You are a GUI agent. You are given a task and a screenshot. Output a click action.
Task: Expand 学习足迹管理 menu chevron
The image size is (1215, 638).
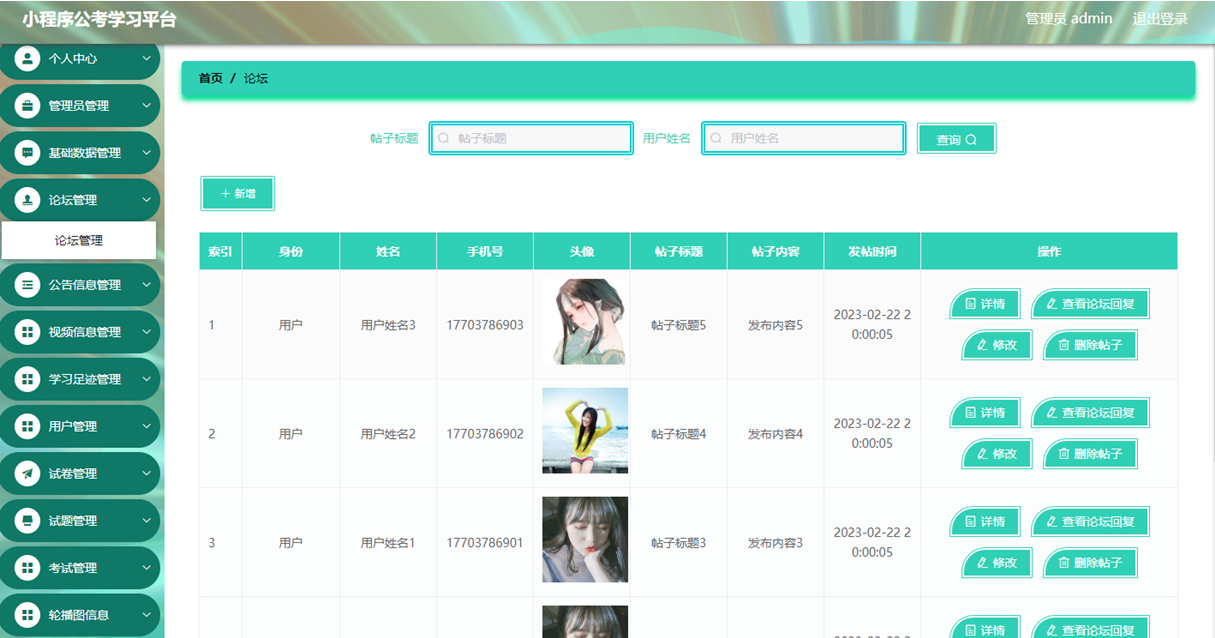point(146,378)
